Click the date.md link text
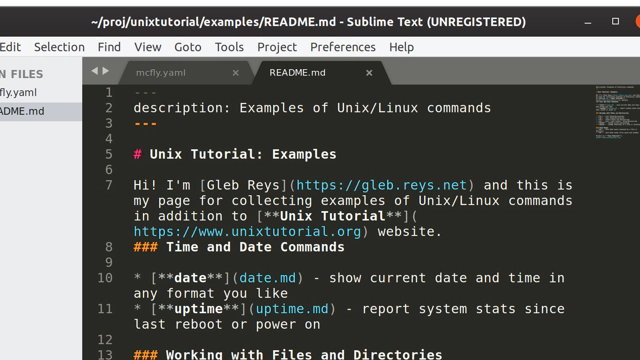The height and width of the screenshot is (360, 640). tap(267, 278)
